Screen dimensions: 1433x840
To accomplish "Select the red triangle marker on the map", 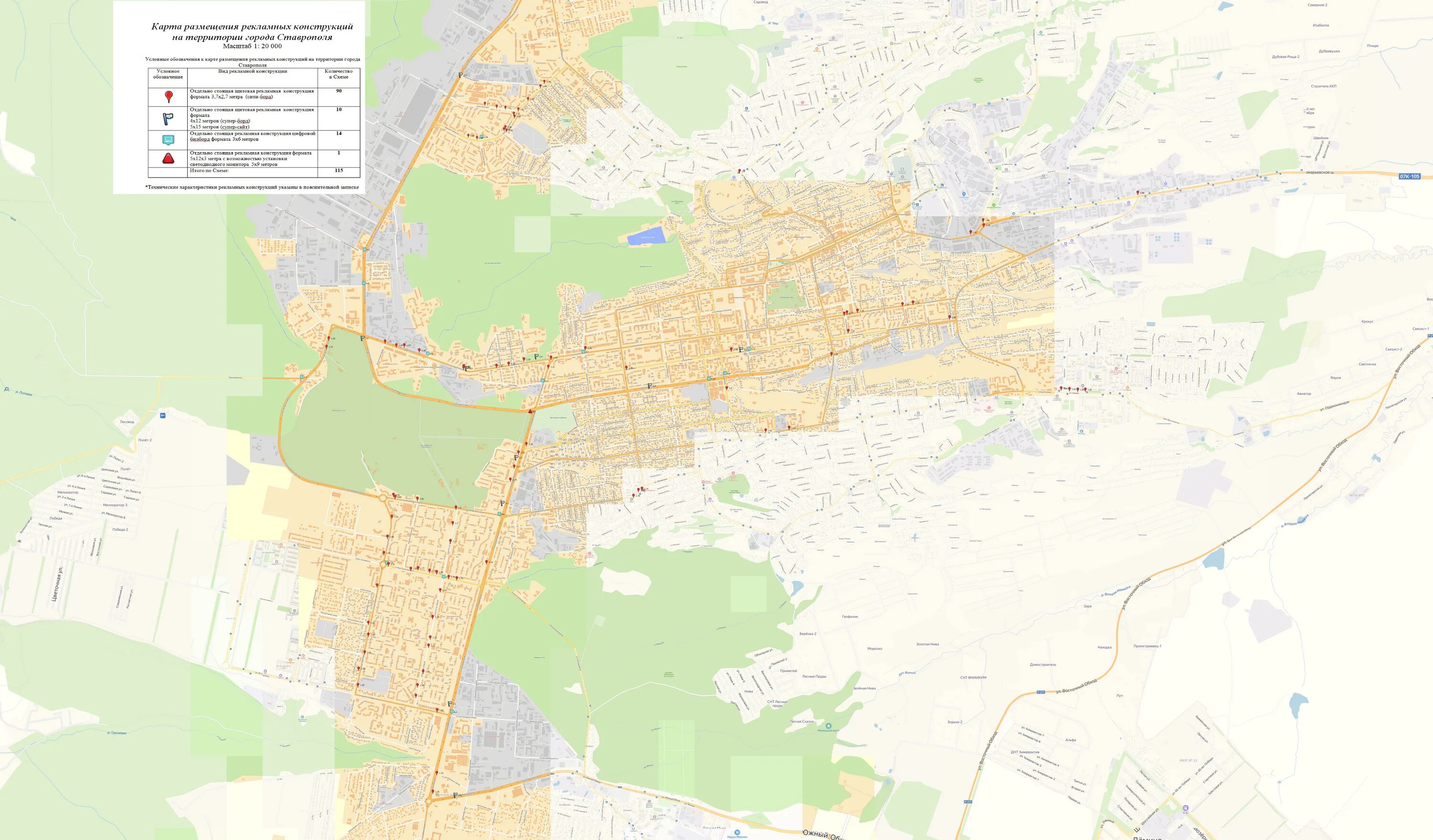I will (530, 410).
